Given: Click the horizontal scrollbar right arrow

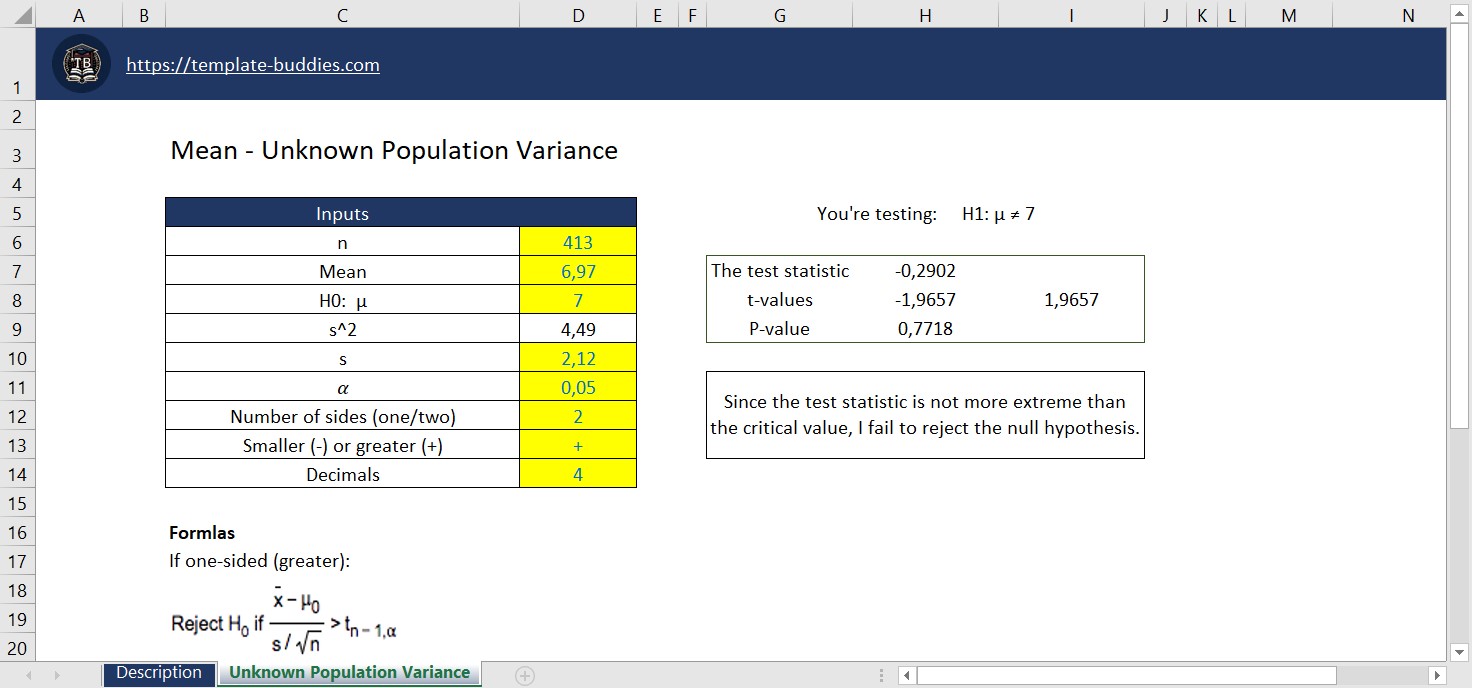Looking at the screenshot, I should click(x=1436, y=675).
